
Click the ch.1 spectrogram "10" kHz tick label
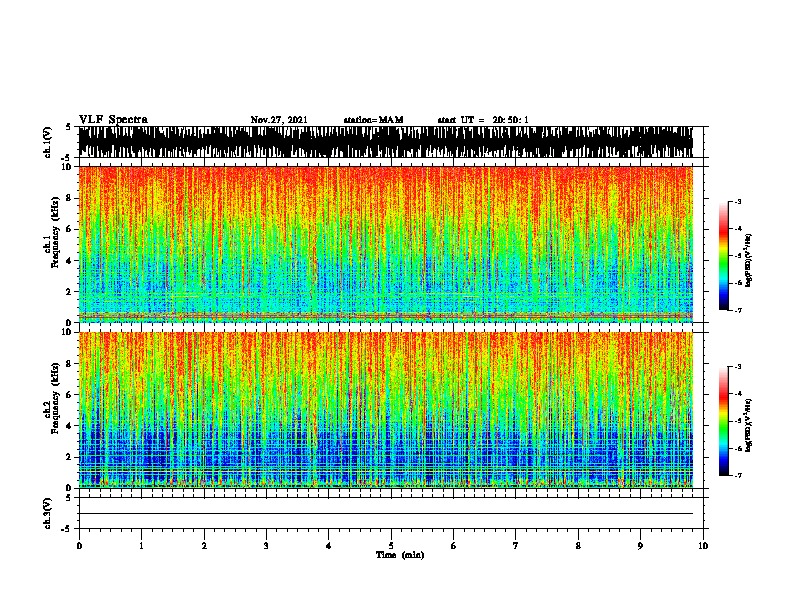coord(67,167)
